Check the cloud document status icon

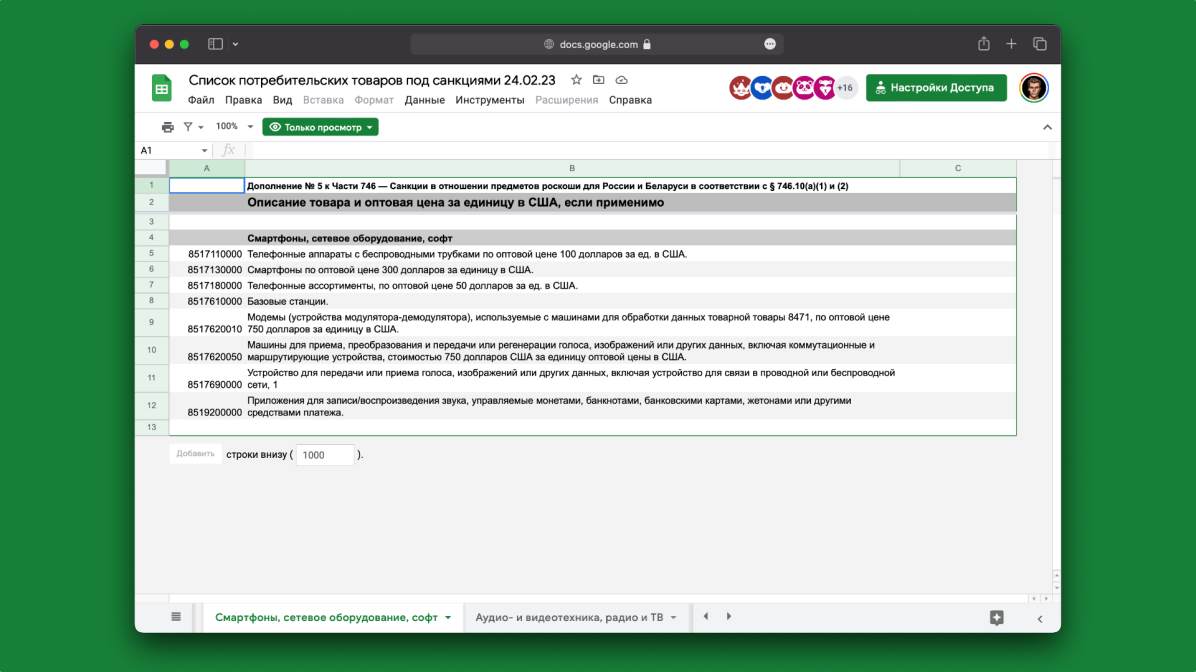621,80
